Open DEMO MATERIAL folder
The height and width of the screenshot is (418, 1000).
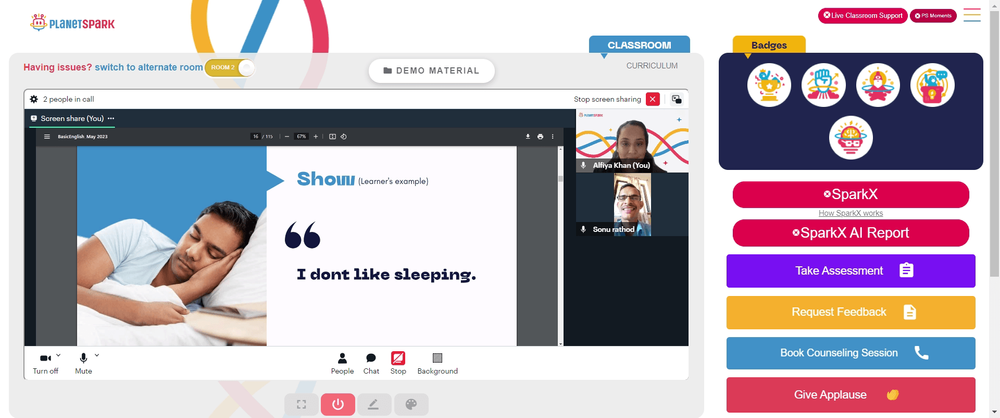click(432, 71)
